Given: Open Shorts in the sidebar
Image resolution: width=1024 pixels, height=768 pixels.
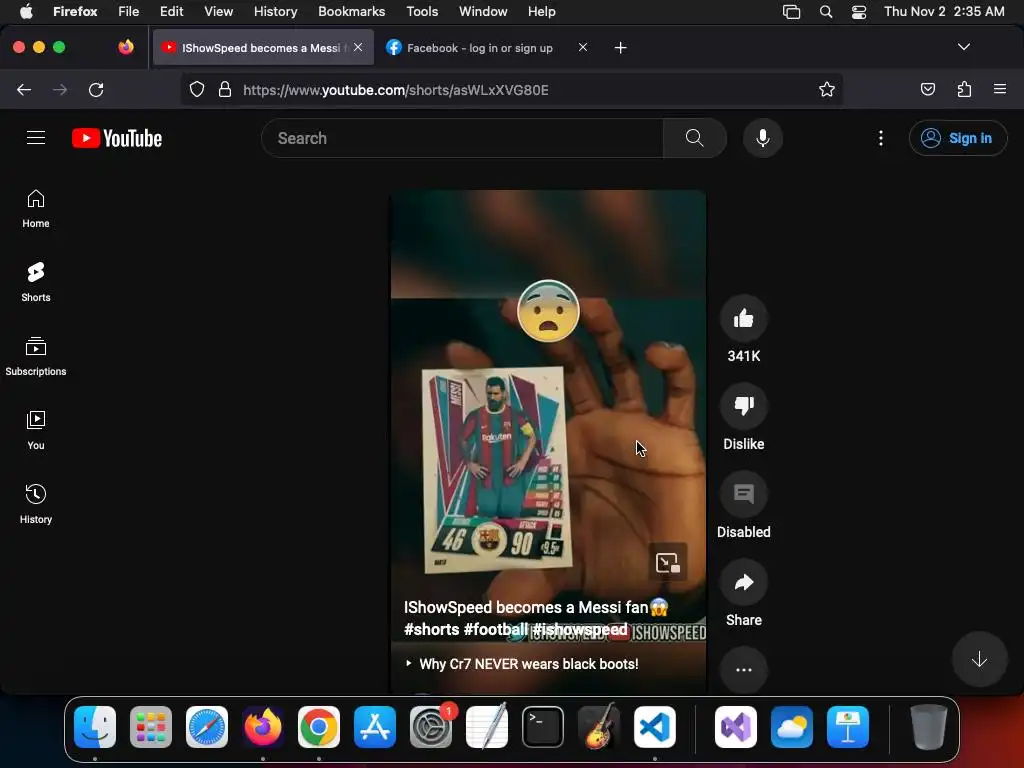Looking at the screenshot, I should pos(36,283).
